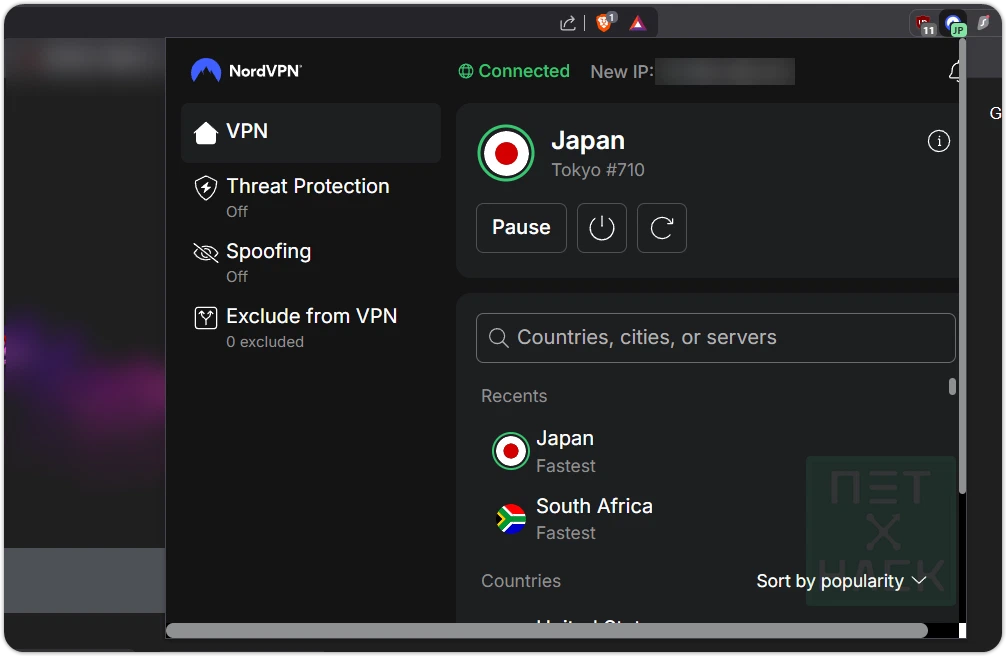This screenshot has width=1006, height=656.
Task: Click the share icon in the toolbar
Action: [x=567, y=21]
